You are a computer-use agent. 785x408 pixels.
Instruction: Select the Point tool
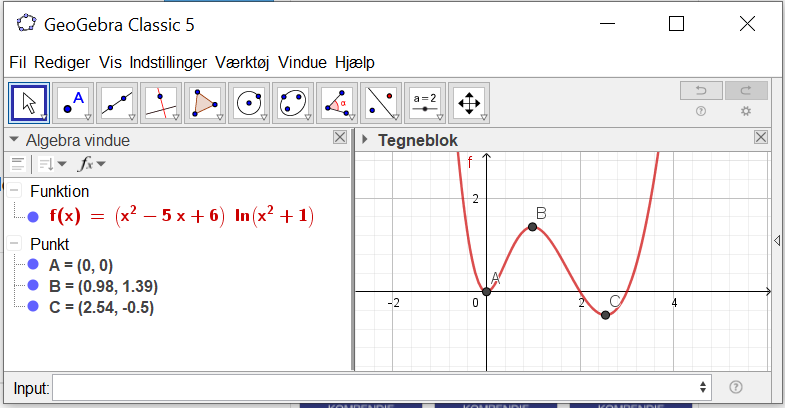coord(73,103)
